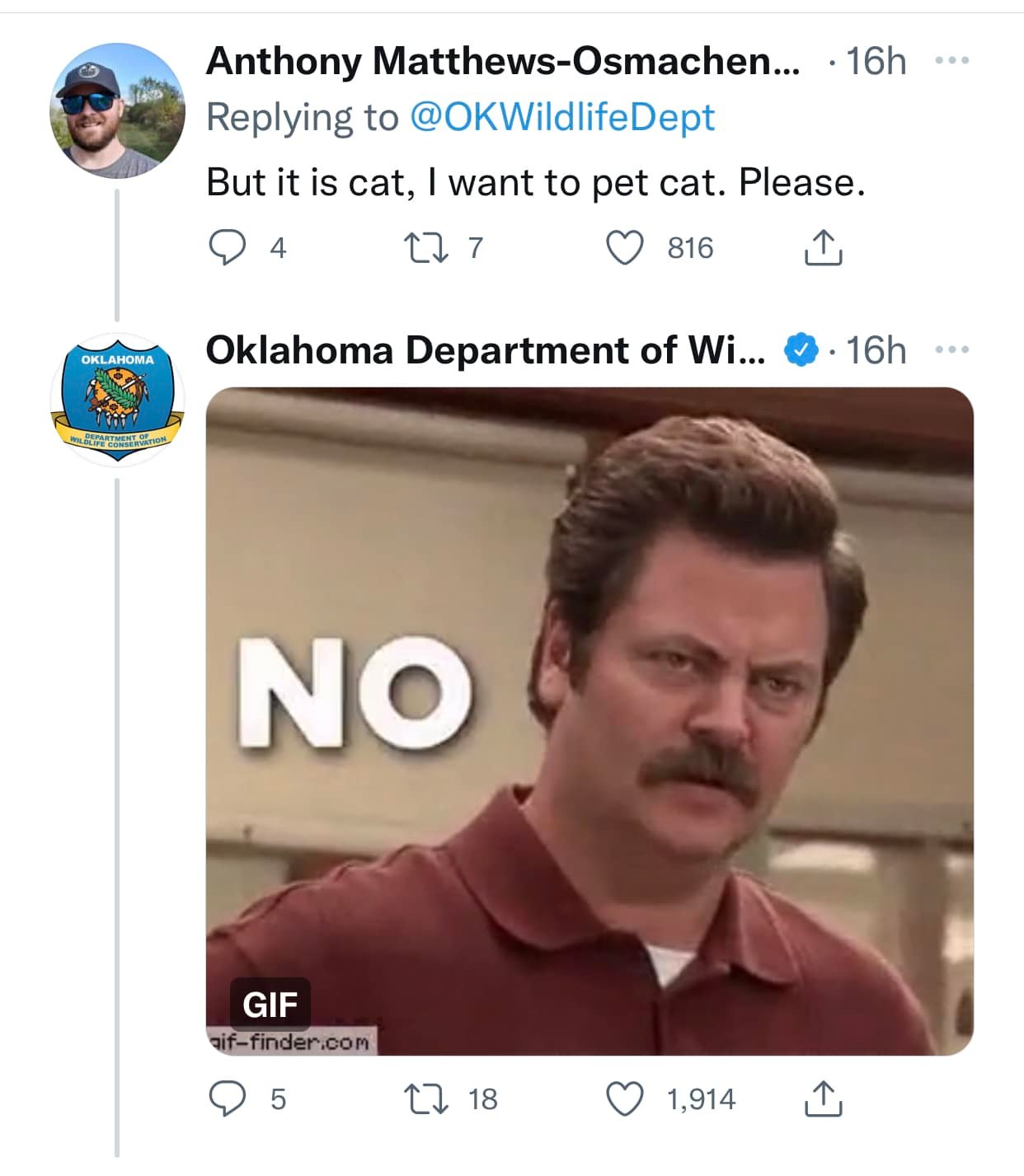Open Anthony Matthews-Osmachen's profile name
The image size is (1024, 1176).
[x=502, y=61]
